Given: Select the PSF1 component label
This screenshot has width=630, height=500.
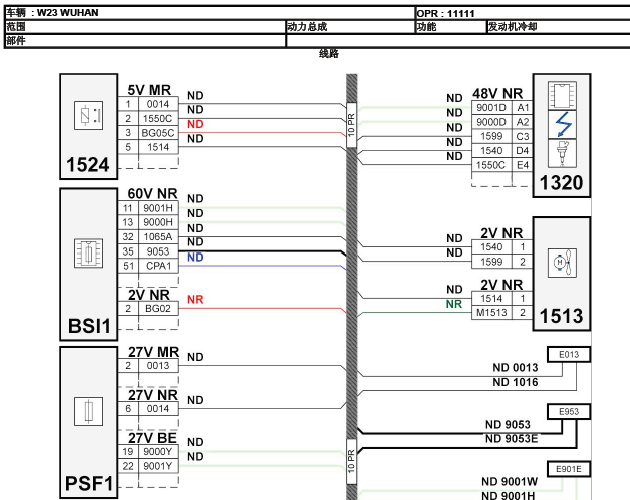Looking at the screenshot, I should pyautogui.click(x=89, y=484).
